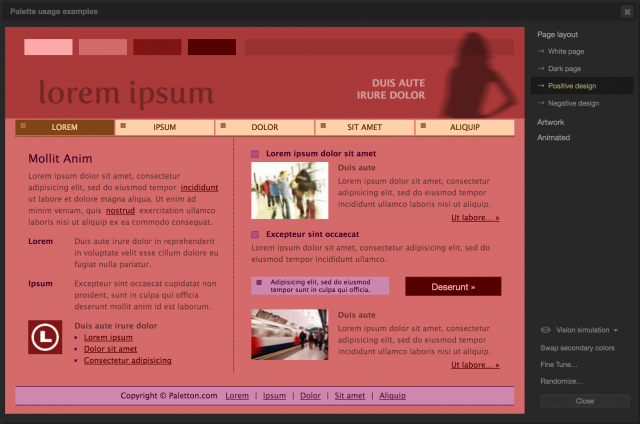This screenshot has height=424, width=640.
Task: Click the DUIS AUTE IRURE DOLOR heading
Action: (391, 89)
